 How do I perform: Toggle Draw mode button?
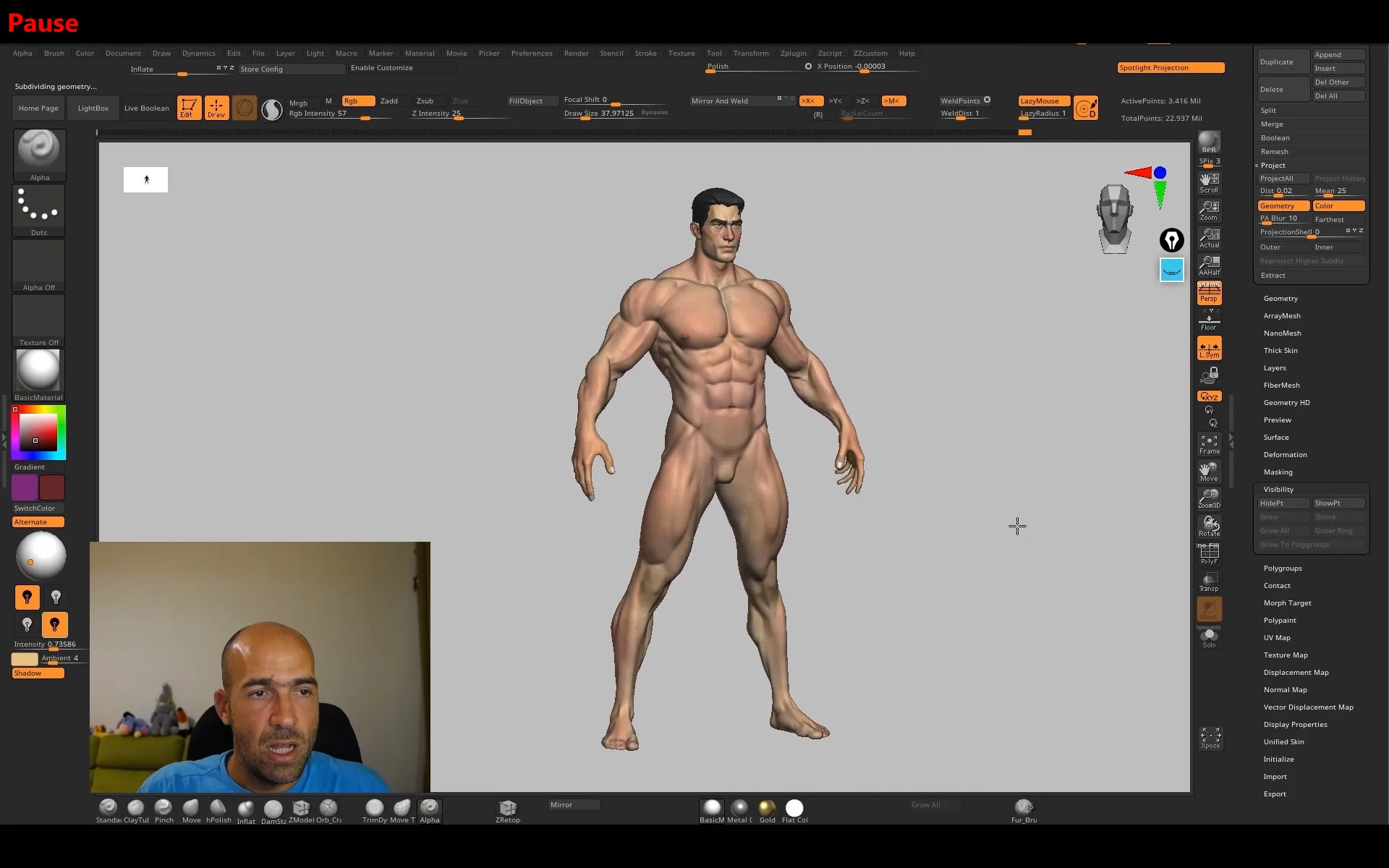(216, 108)
